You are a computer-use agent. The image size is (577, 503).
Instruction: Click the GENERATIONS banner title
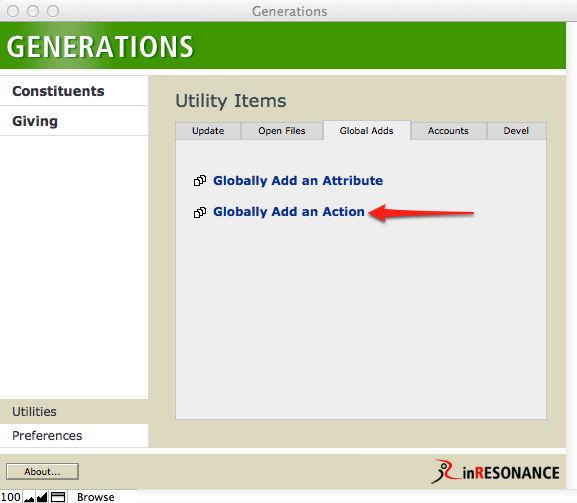click(x=100, y=47)
